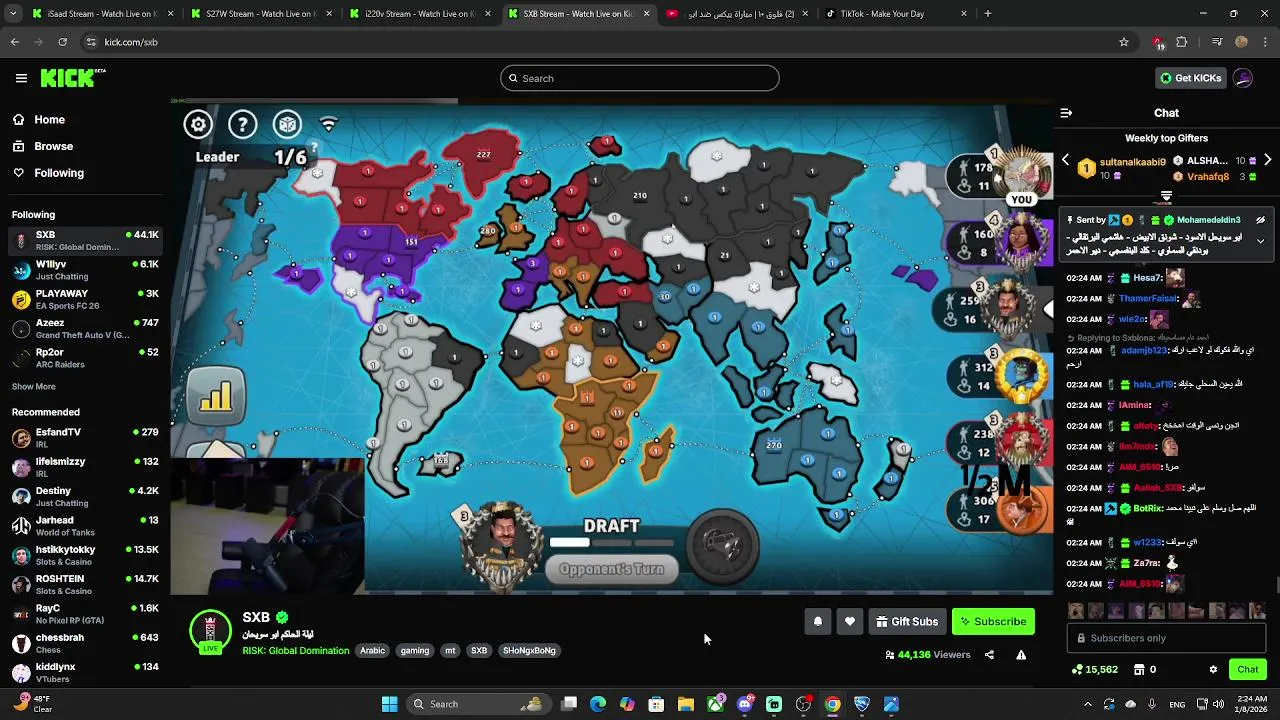
Task: Reload the page
Action: (x=62, y=42)
